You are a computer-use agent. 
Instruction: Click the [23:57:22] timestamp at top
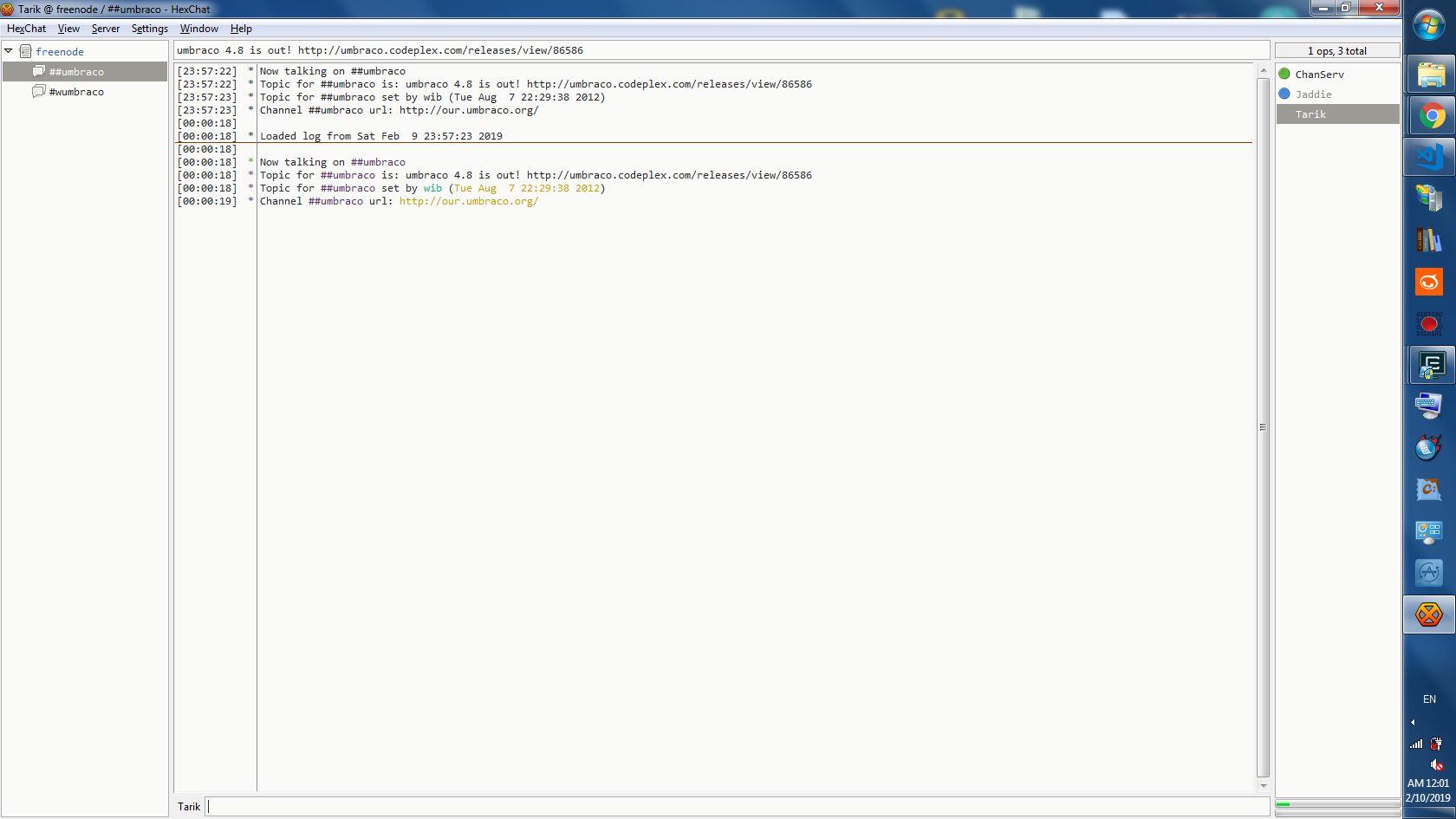(207, 71)
